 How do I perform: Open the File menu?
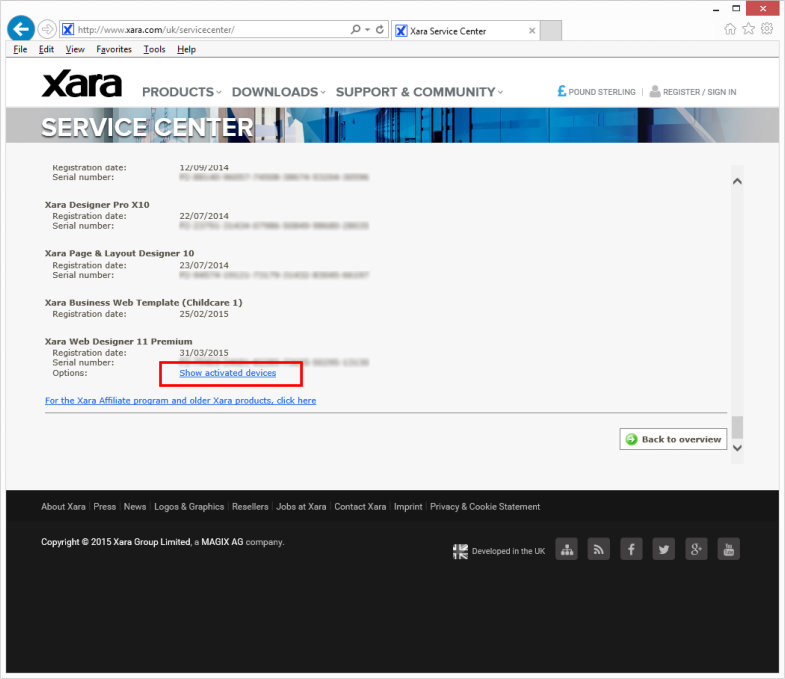(20, 49)
